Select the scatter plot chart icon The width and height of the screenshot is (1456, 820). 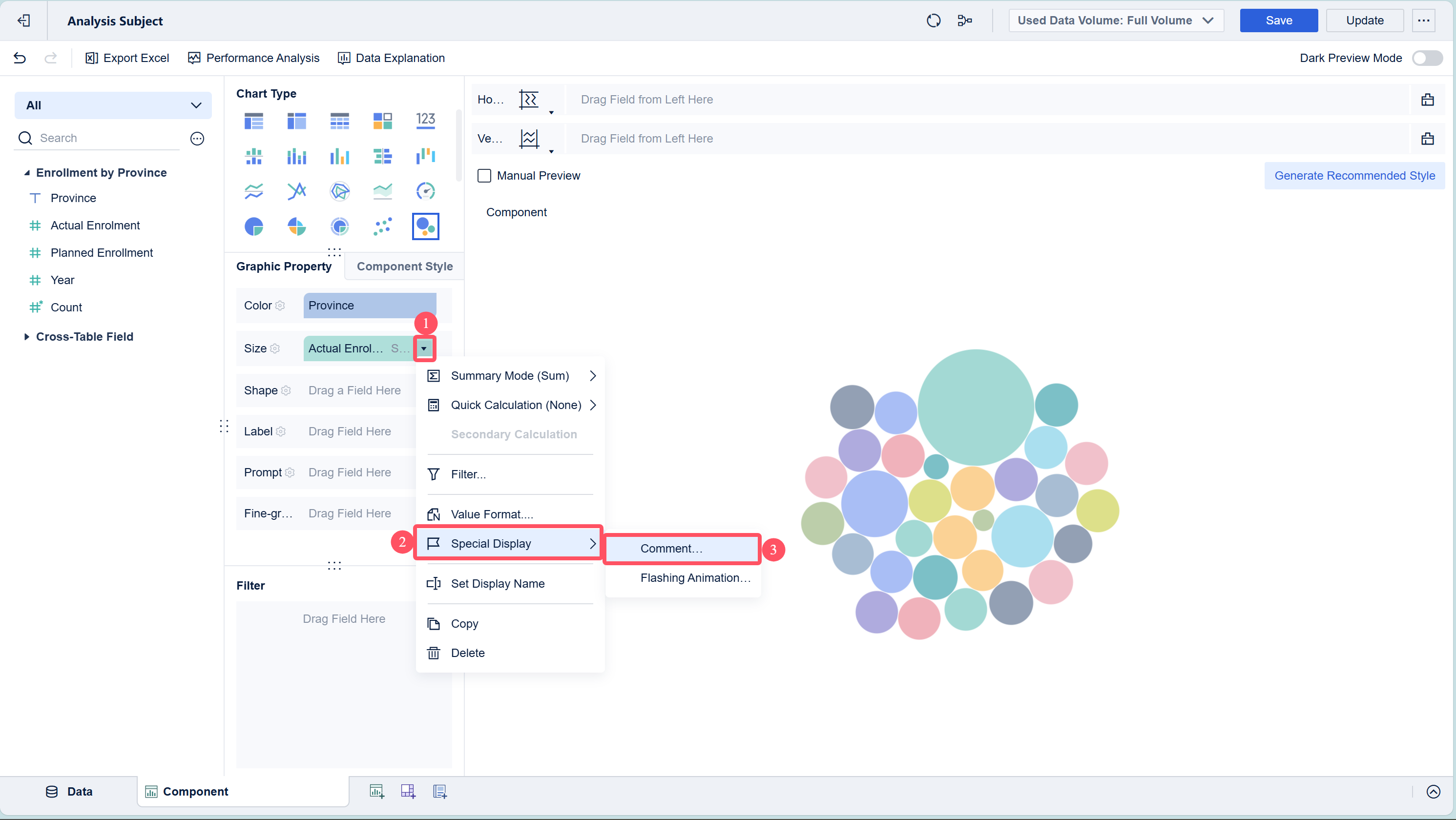coord(383,226)
